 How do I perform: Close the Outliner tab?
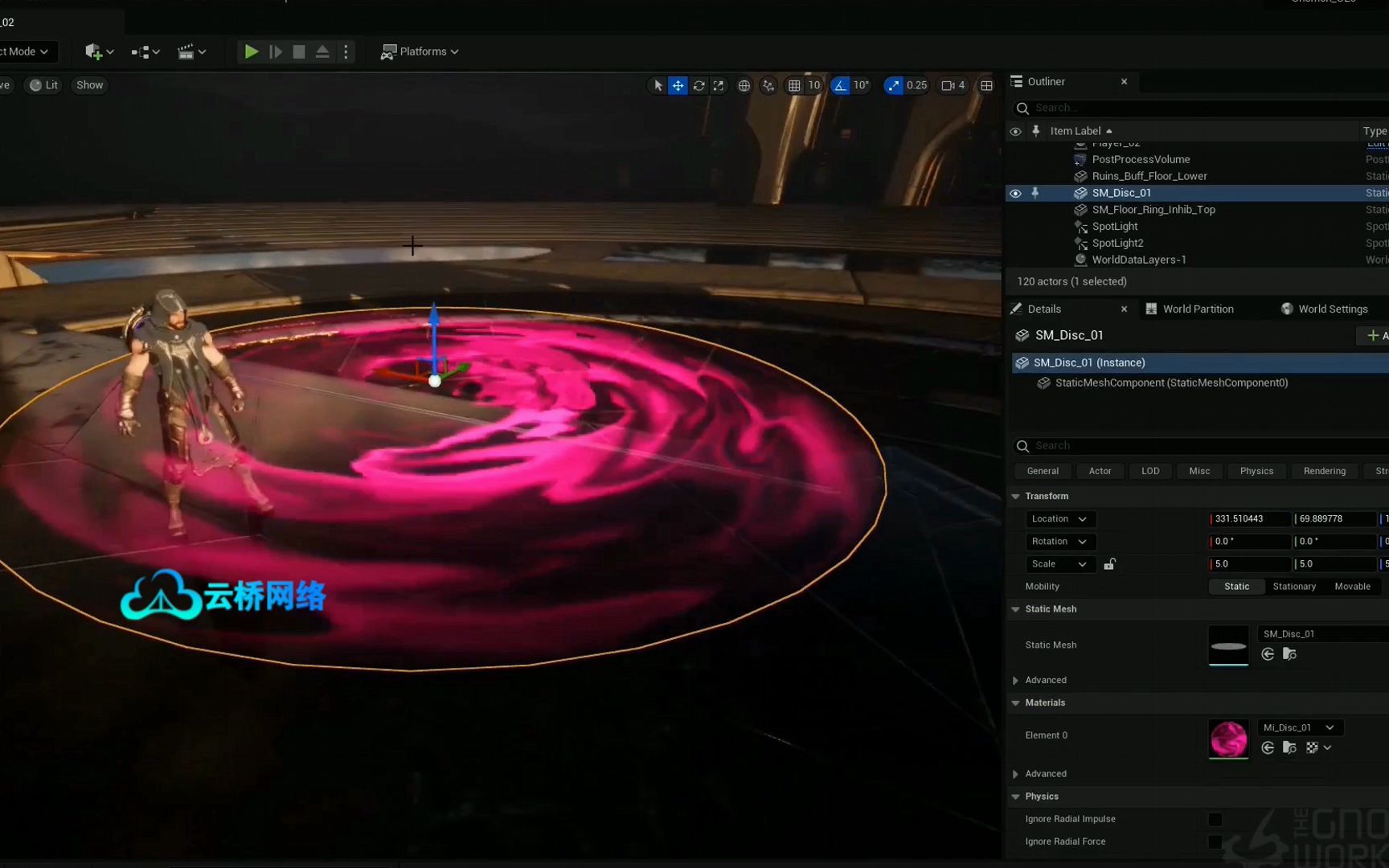[1124, 82]
